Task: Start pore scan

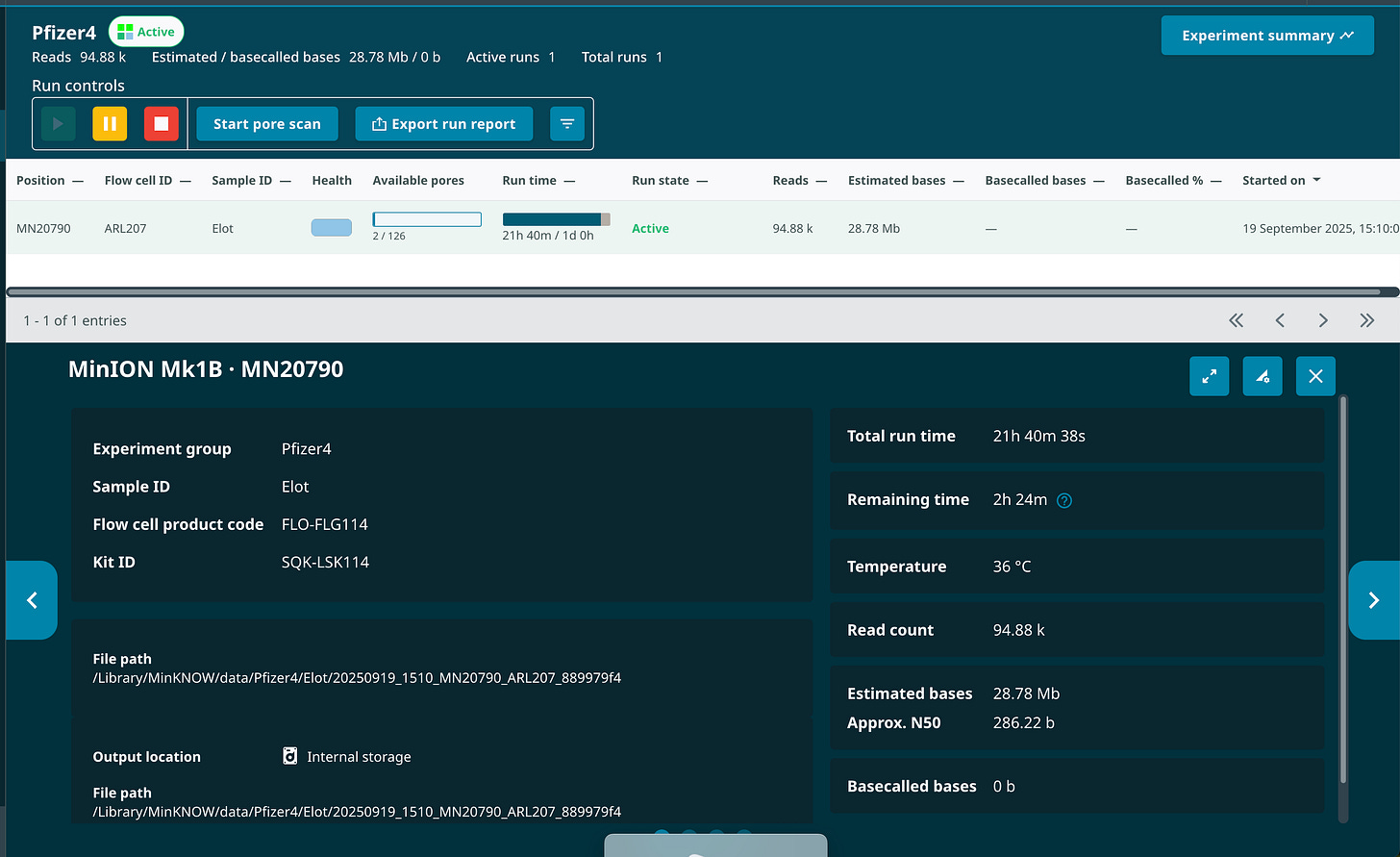Action: (267, 124)
